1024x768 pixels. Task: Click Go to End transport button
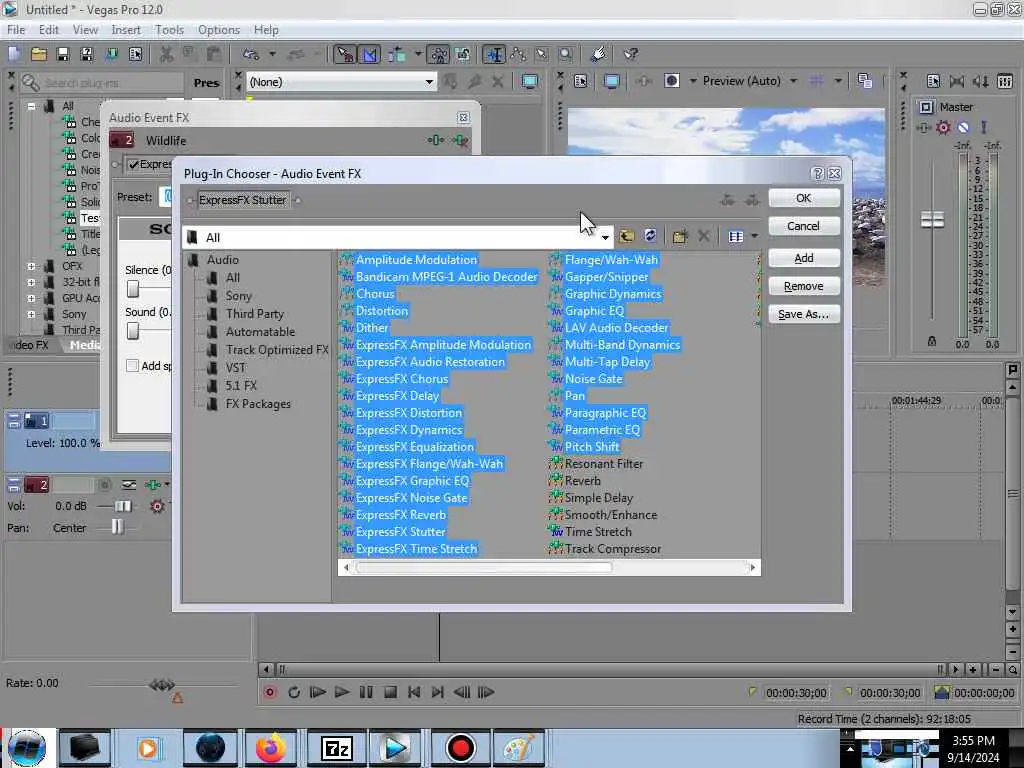[x=438, y=692]
